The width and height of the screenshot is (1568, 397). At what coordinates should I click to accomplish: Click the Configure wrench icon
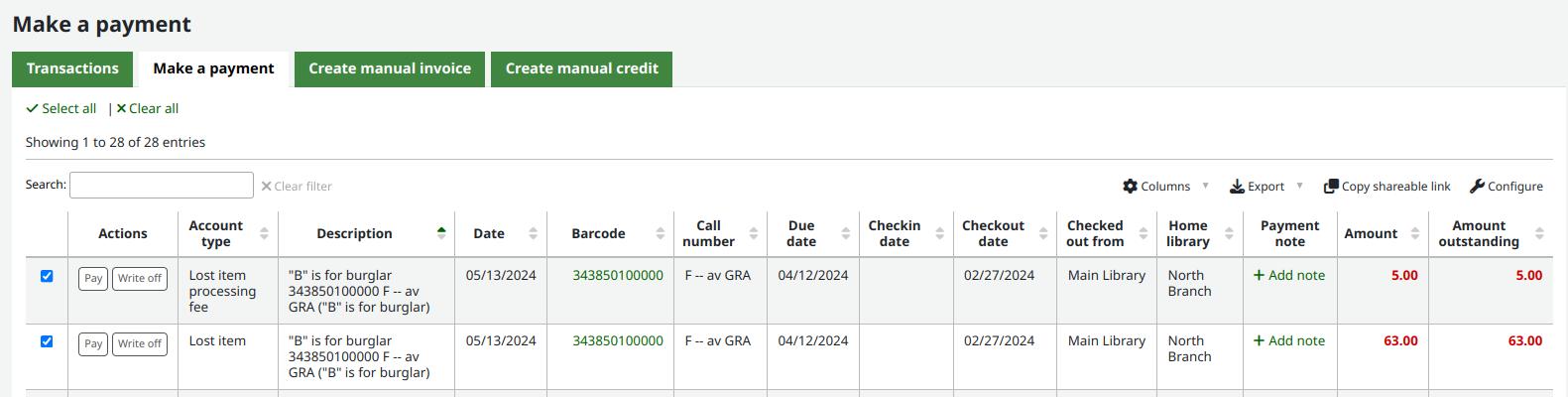tap(1477, 187)
